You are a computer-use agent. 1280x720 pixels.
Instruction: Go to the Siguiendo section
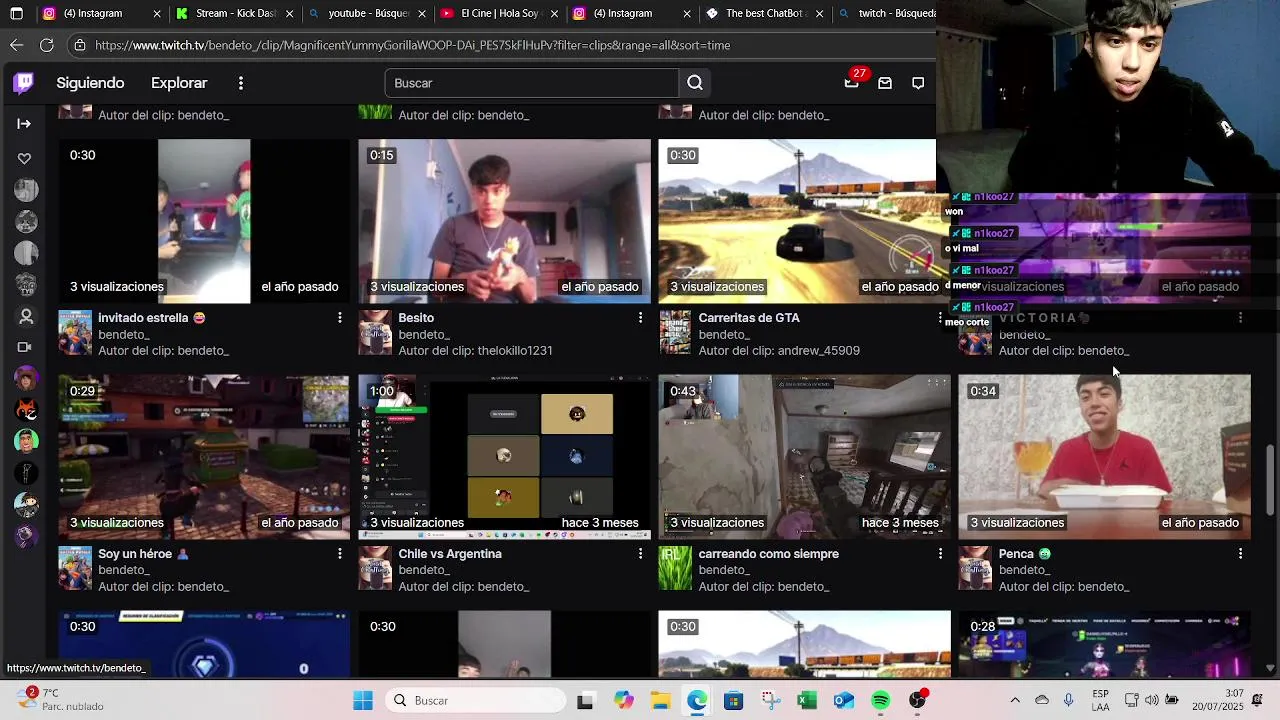click(x=90, y=83)
